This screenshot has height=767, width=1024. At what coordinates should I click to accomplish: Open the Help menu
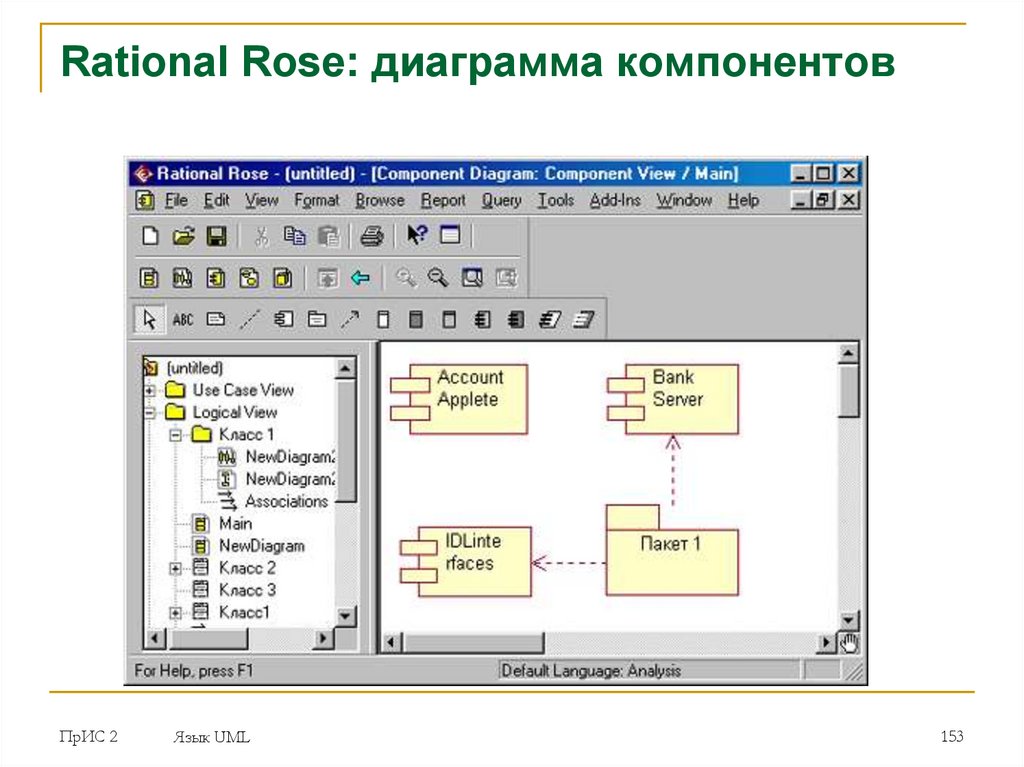coord(743,200)
